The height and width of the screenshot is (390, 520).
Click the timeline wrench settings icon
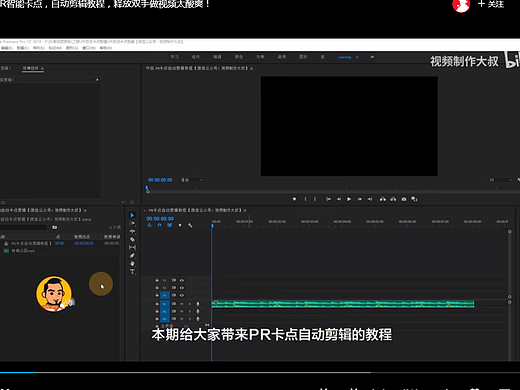click(x=190, y=226)
